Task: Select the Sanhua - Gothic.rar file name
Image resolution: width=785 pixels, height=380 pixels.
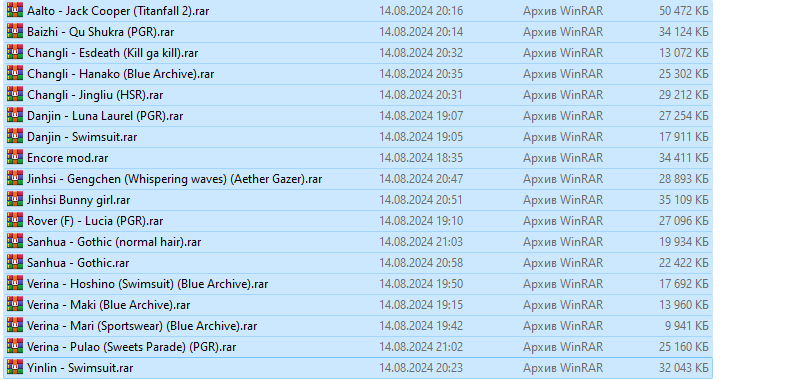Action: (78, 263)
